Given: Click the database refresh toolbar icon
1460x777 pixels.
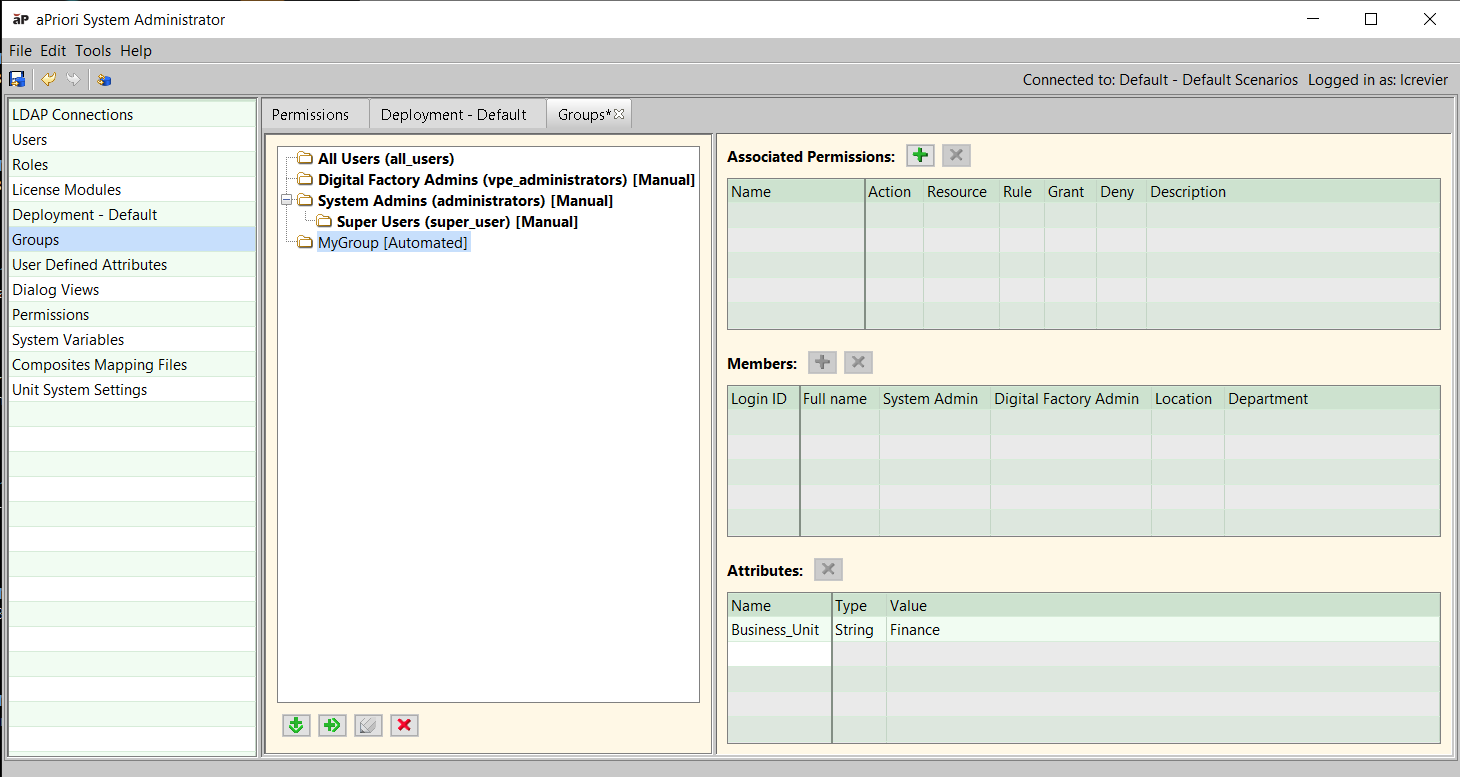Looking at the screenshot, I should pyautogui.click(x=104, y=79).
